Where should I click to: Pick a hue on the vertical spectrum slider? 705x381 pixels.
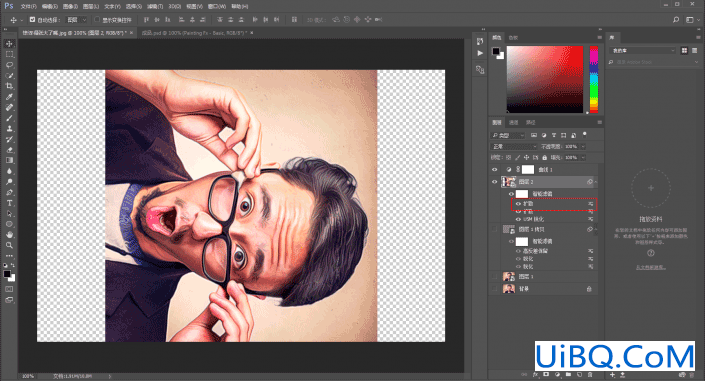[x=594, y=79]
